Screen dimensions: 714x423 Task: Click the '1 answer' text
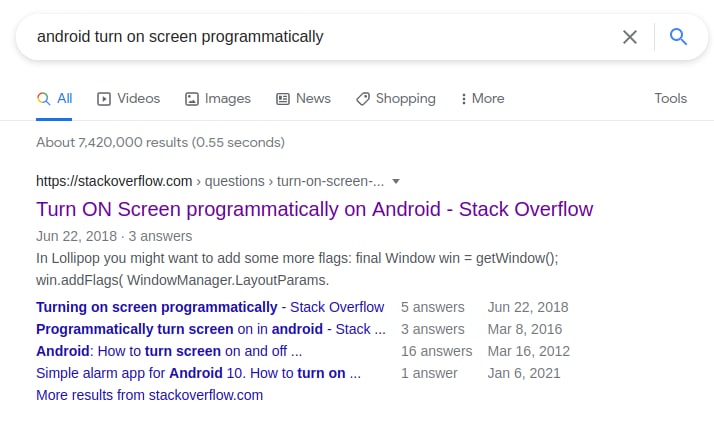[x=429, y=373]
